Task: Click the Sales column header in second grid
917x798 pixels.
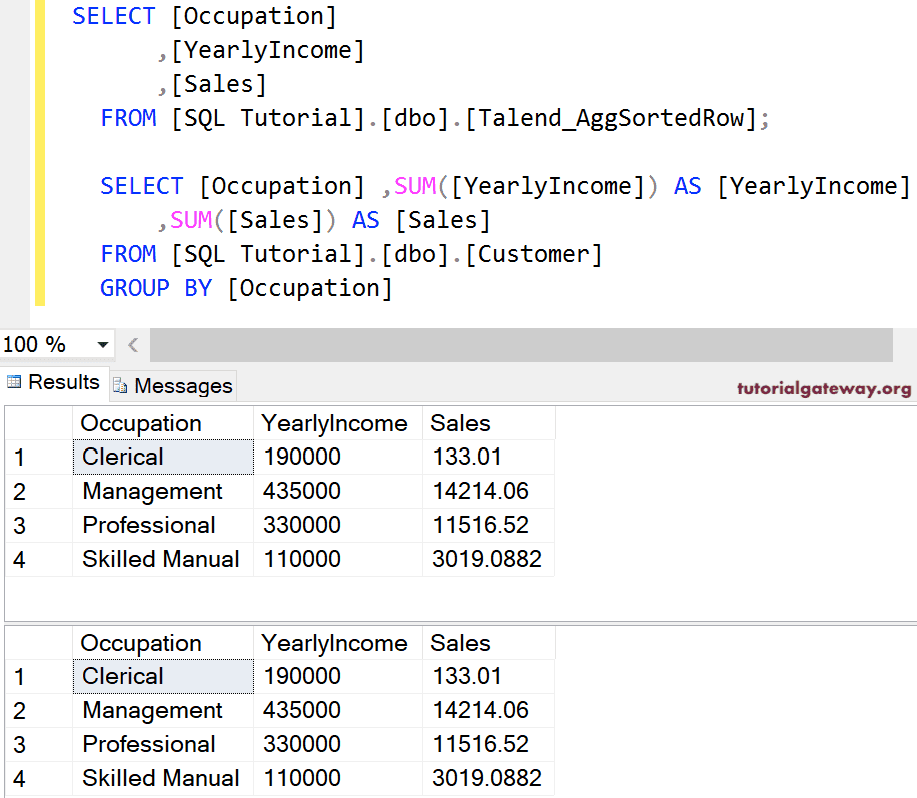Action: tap(460, 643)
